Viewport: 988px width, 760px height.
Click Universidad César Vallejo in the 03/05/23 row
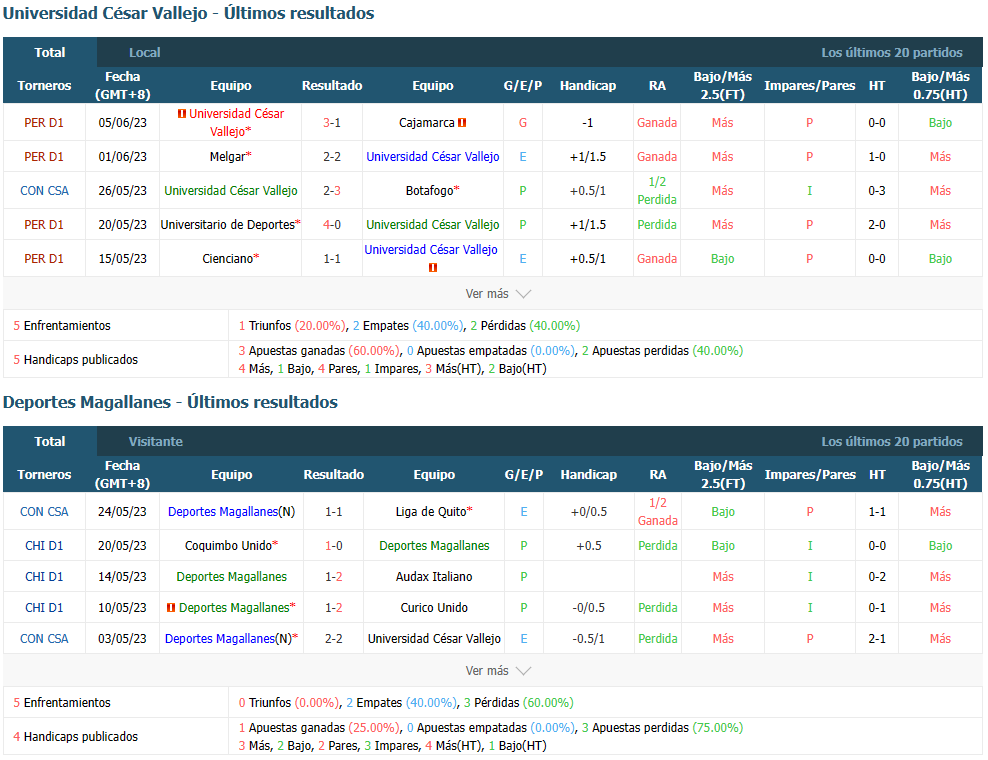434,638
